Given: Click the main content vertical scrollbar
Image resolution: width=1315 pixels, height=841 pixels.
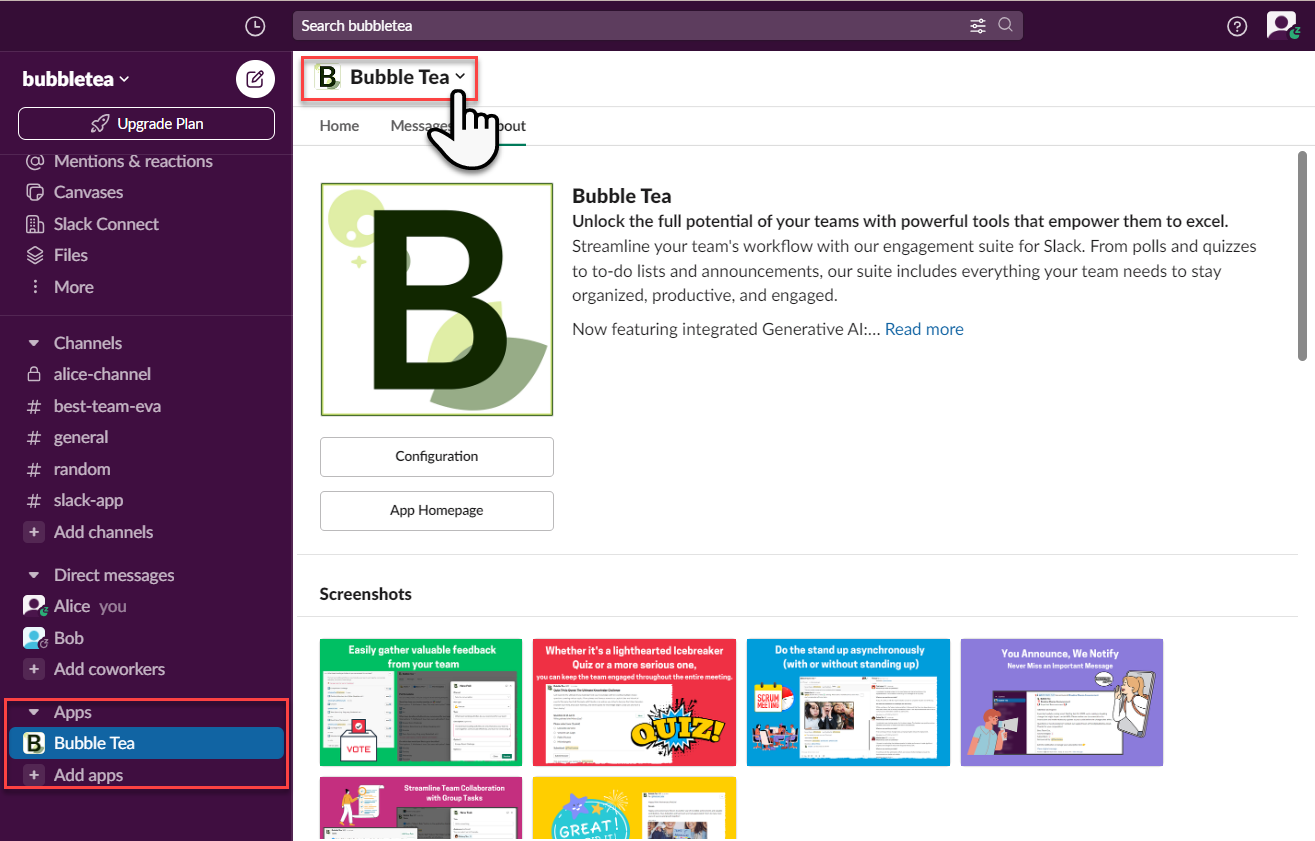Looking at the screenshot, I should [x=1302, y=255].
